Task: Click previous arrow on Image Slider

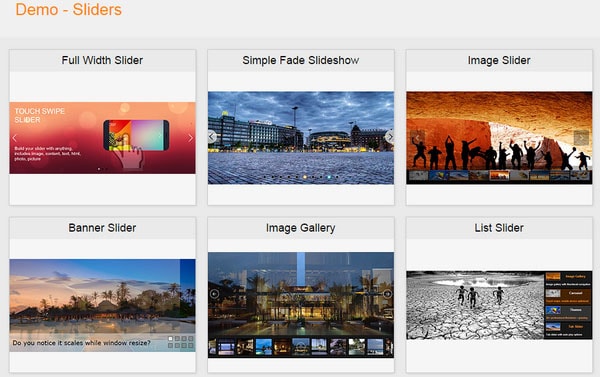Action: pyautogui.click(x=417, y=138)
